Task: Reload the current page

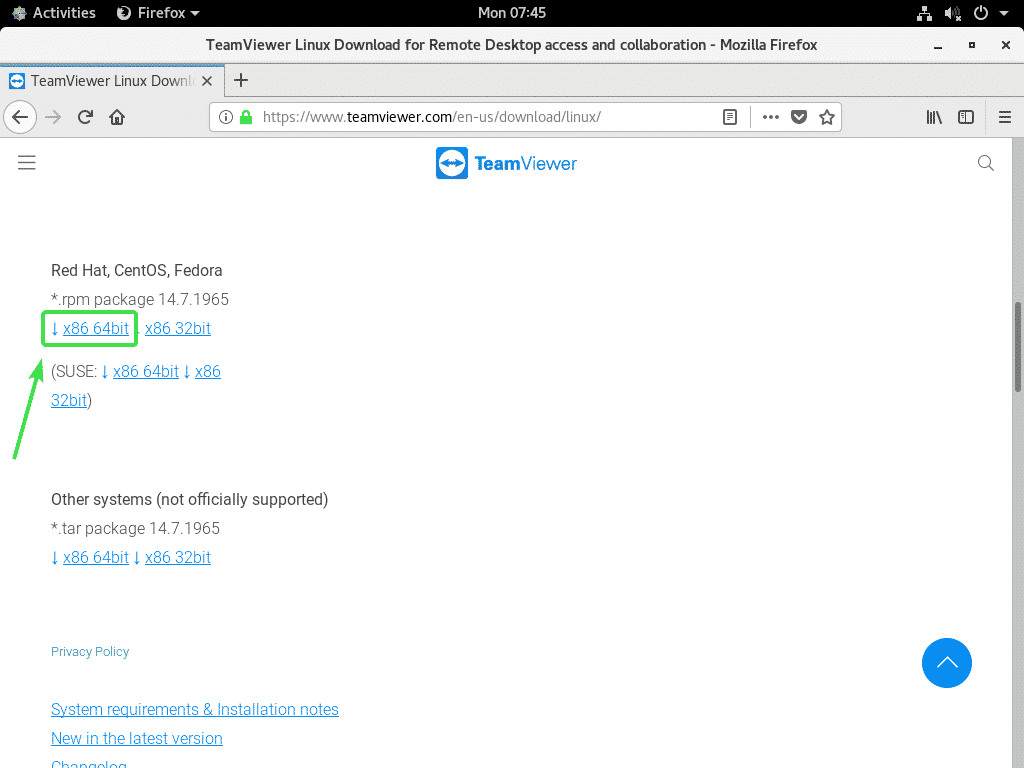Action: click(x=85, y=118)
